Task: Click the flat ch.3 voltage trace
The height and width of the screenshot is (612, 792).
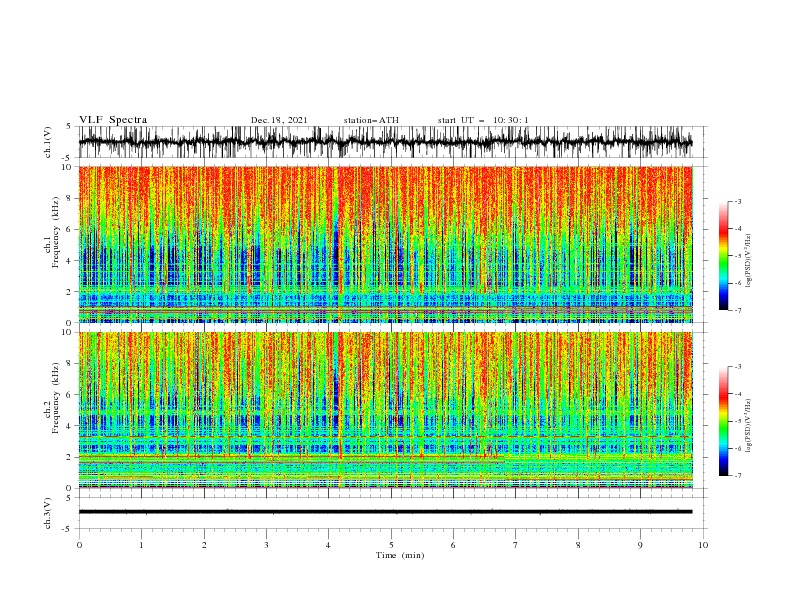Action: pos(385,512)
